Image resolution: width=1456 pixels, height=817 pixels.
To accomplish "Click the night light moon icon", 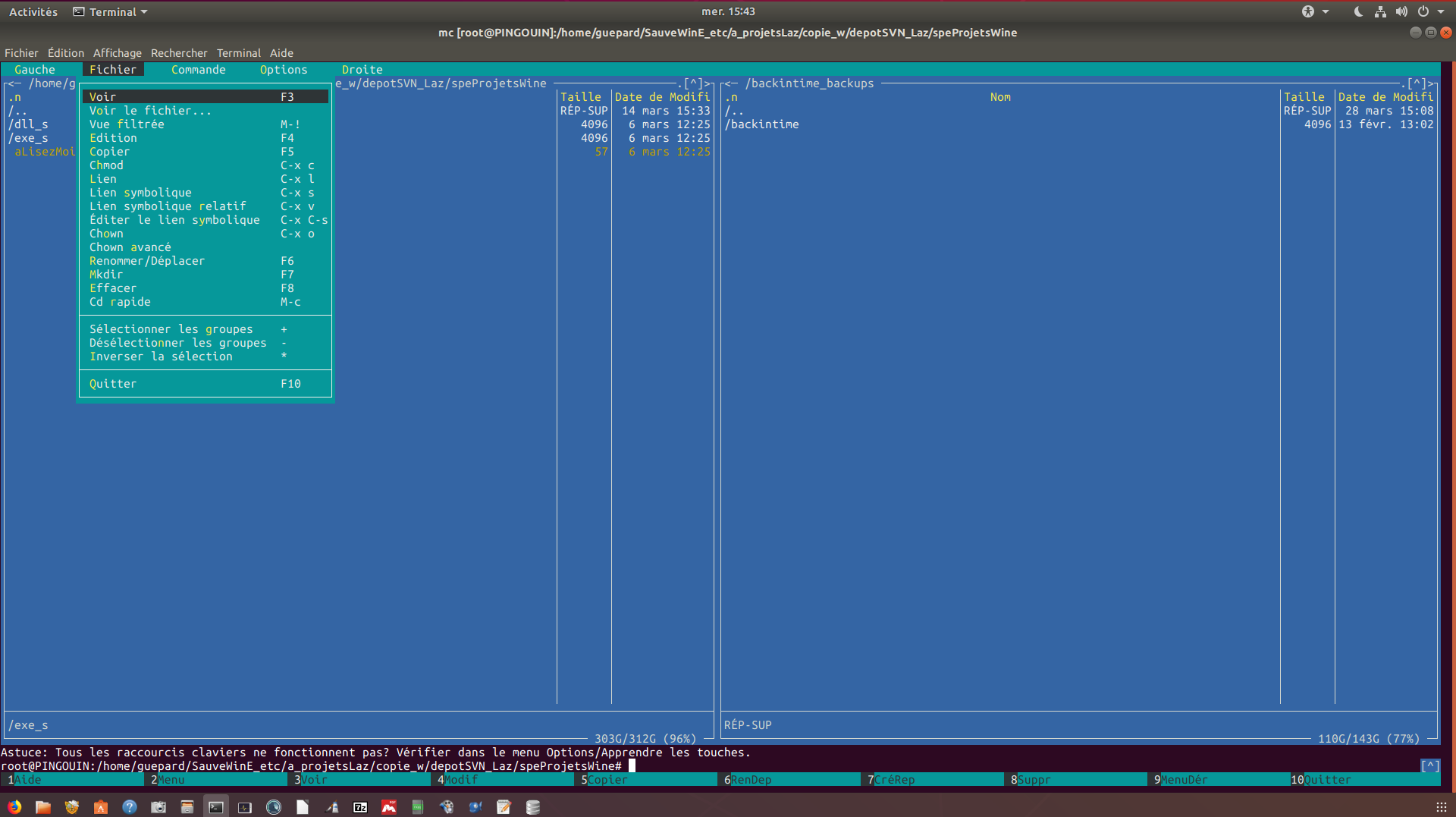I will (1359, 11).
